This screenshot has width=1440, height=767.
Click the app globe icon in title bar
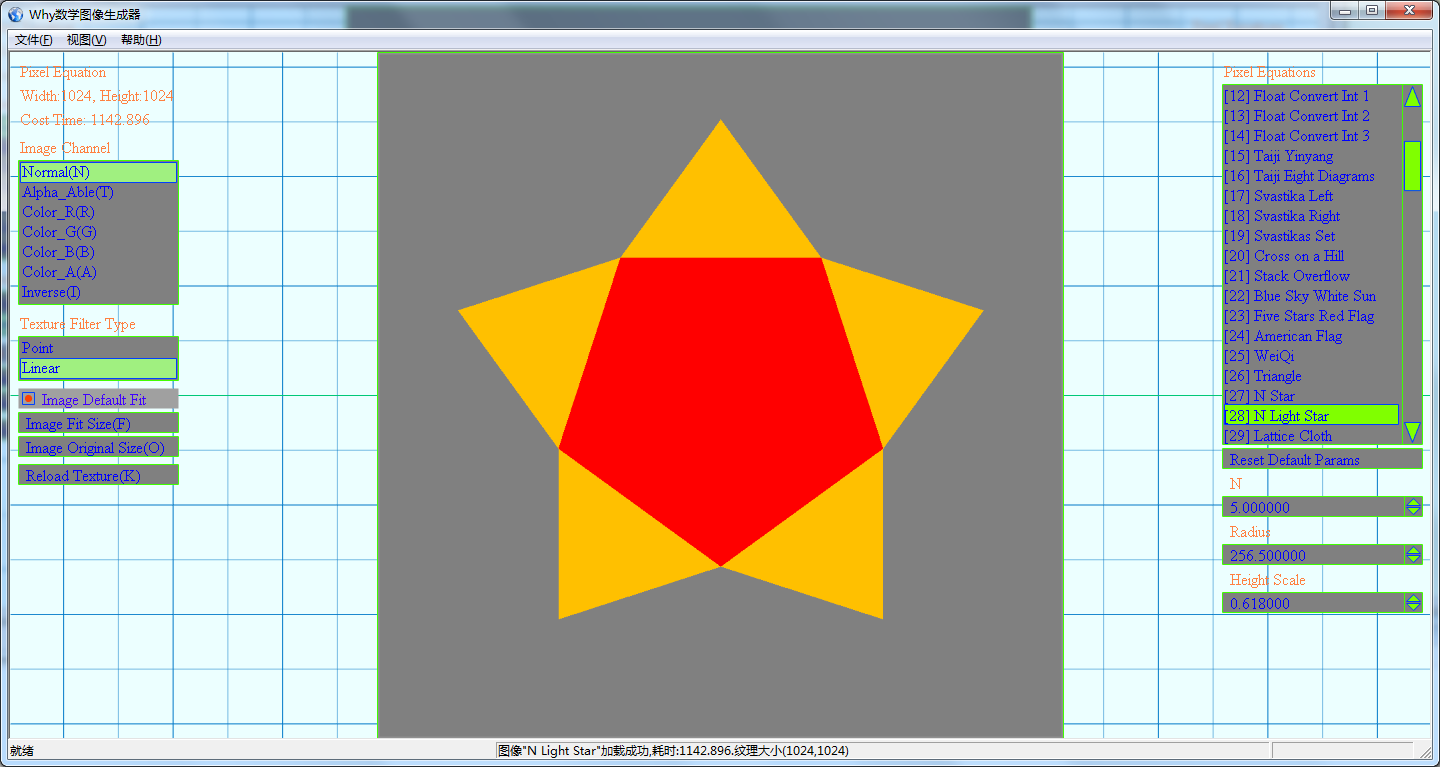tap(16, 14)
